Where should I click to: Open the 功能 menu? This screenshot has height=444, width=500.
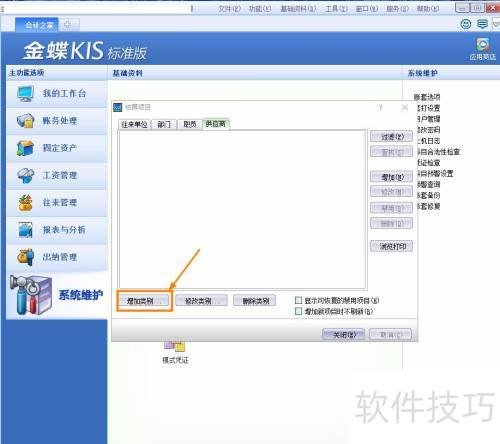[260, 8]
